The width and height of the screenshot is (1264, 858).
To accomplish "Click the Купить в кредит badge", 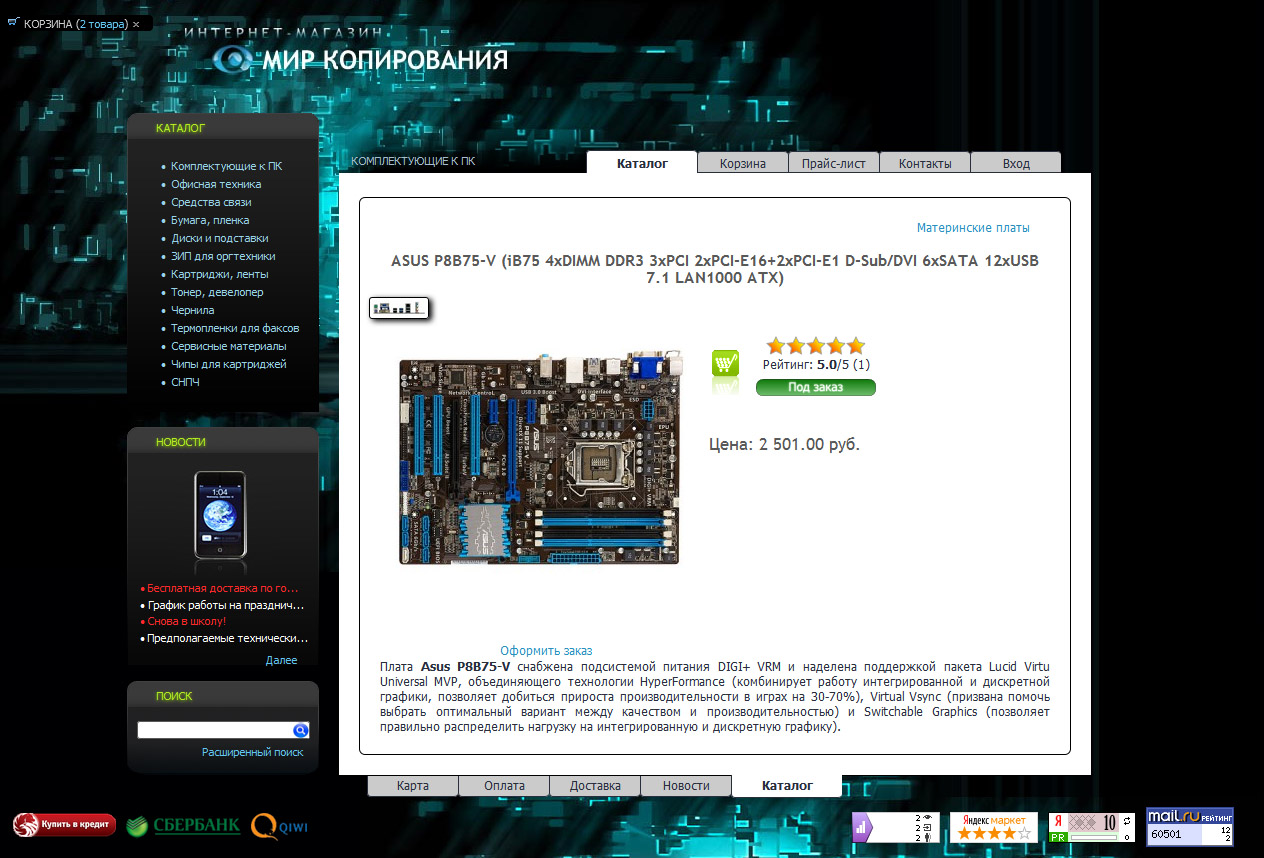I will (64, 825).
